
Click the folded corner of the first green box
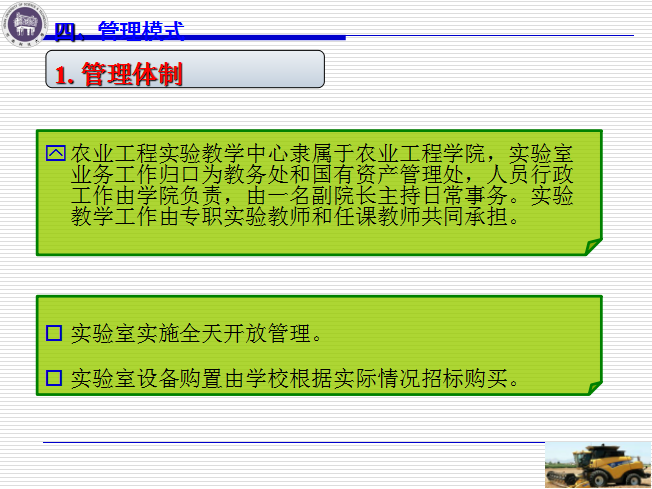click(x=594, y=246)
